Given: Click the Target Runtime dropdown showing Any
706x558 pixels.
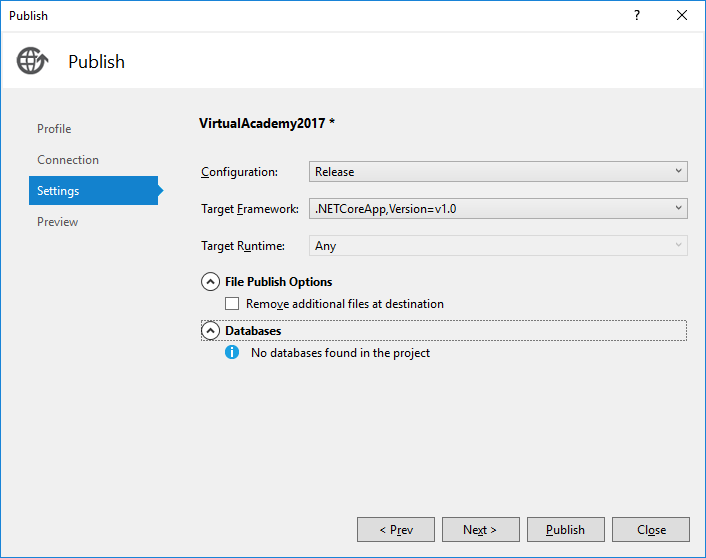Looking at the screenshot, I should point(498,245).
